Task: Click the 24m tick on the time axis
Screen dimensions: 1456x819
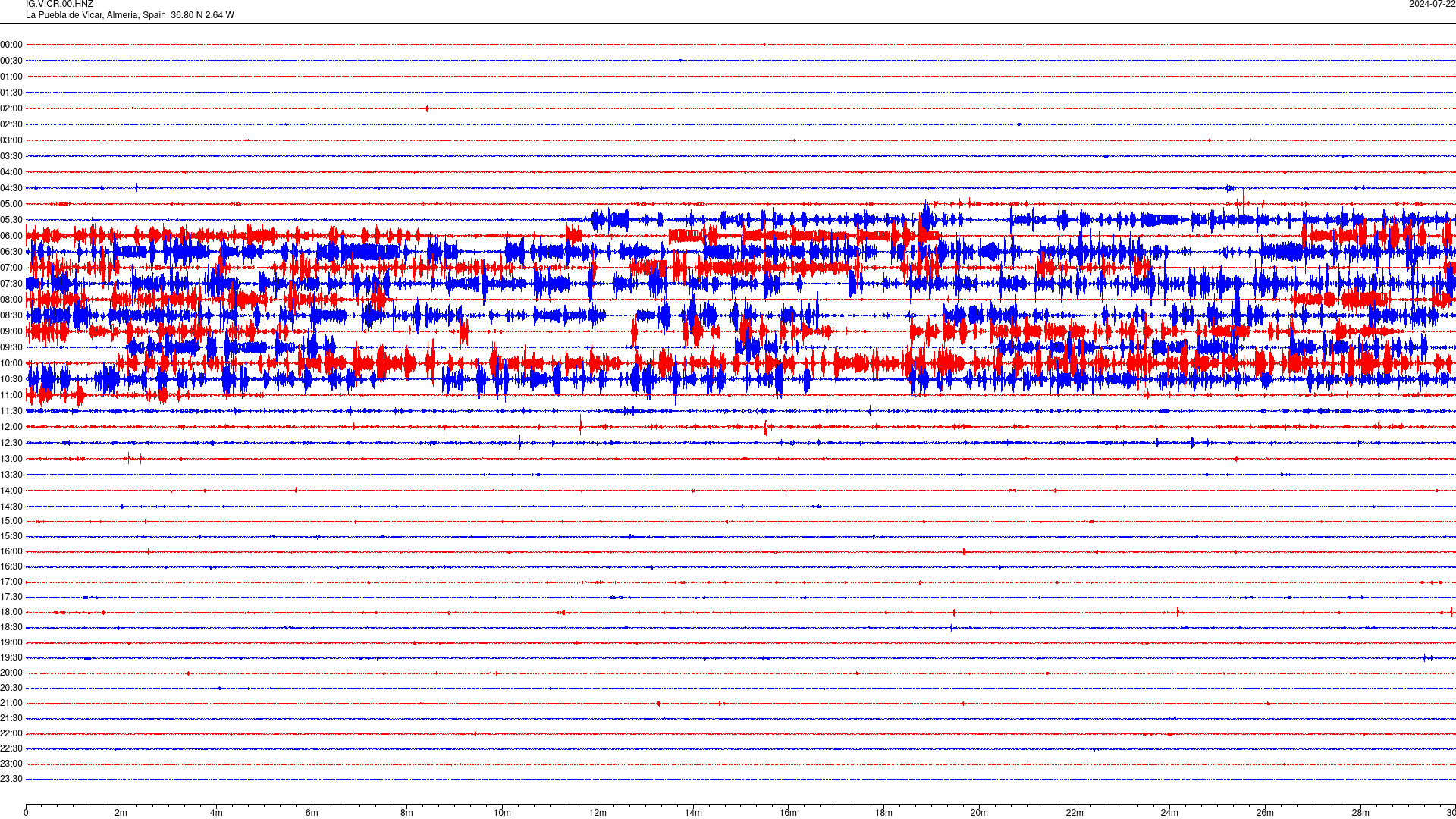Action: pyautogui.click(x=1169, y=813)
